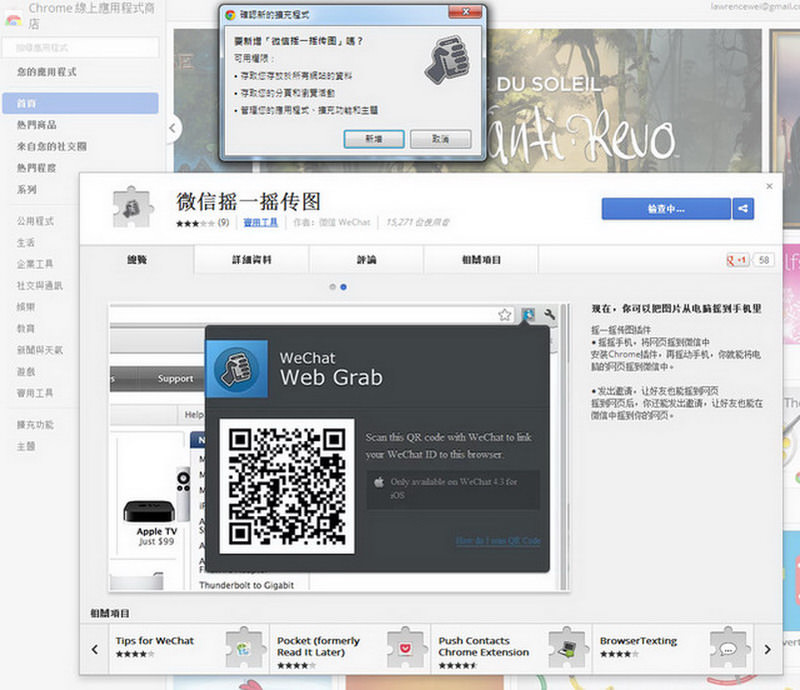800x690 pixels.
Task: Show next related items
Action: point(768,649)
